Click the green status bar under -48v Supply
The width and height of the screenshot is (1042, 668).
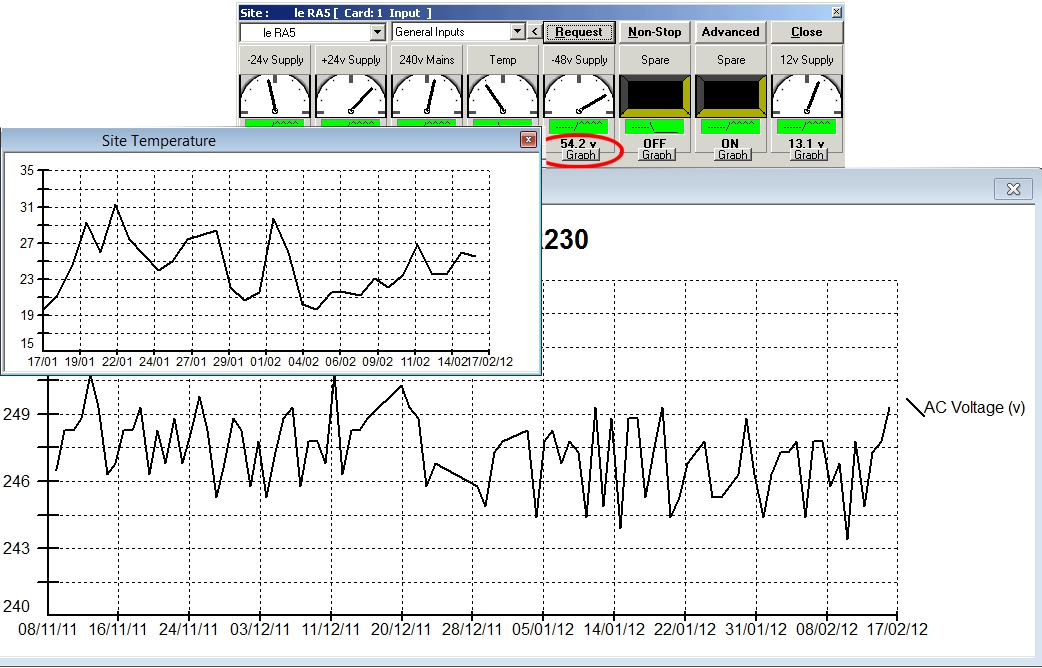pyautogui.click(x=579, y=127)
